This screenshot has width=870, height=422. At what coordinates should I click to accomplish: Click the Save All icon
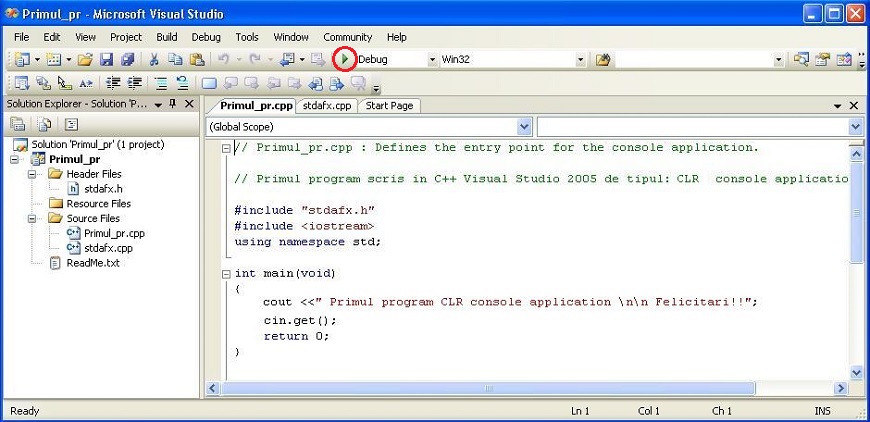point(127,60)
